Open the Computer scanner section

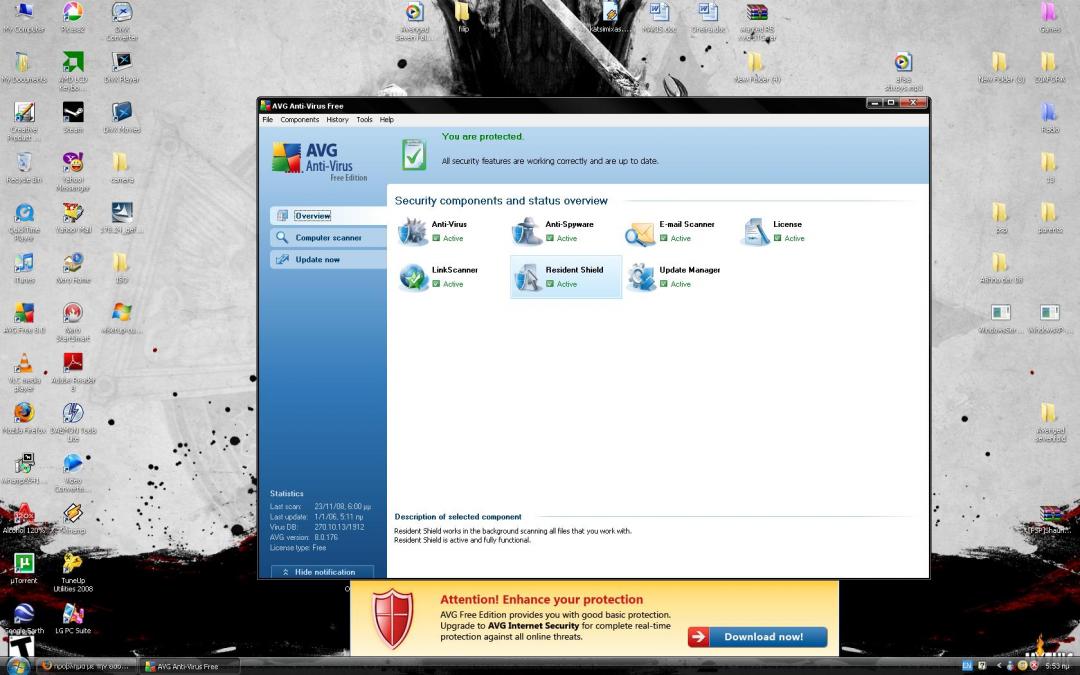[329, 238]
